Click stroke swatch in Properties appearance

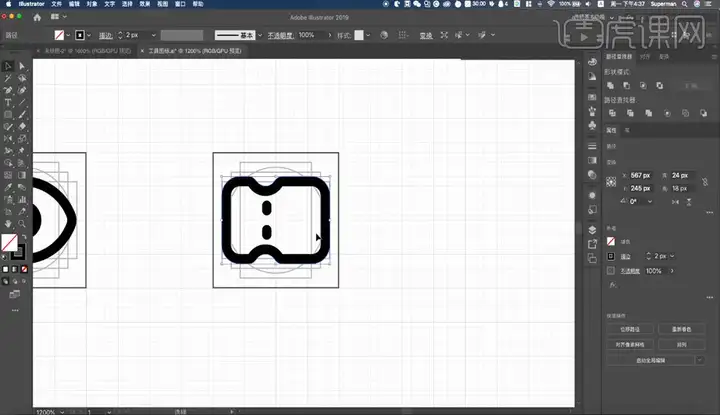[x=611, y=256]
